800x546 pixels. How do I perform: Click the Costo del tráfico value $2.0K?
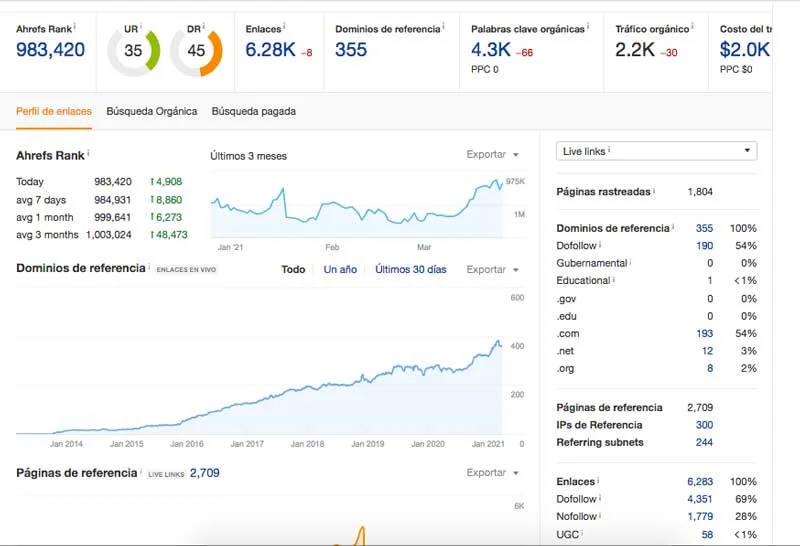click(744, 49)
